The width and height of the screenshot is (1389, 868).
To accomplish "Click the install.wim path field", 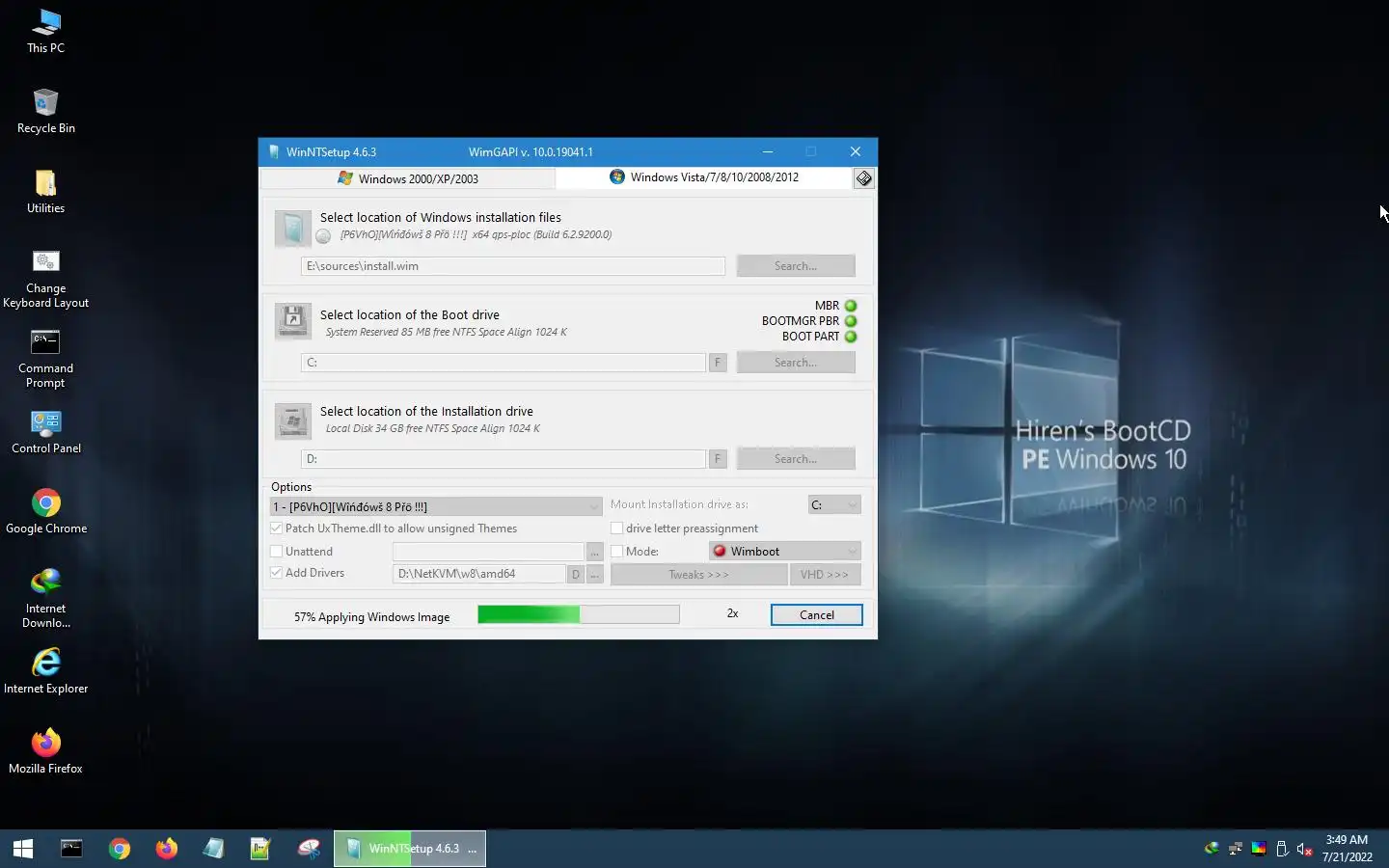I will (513, 266).
